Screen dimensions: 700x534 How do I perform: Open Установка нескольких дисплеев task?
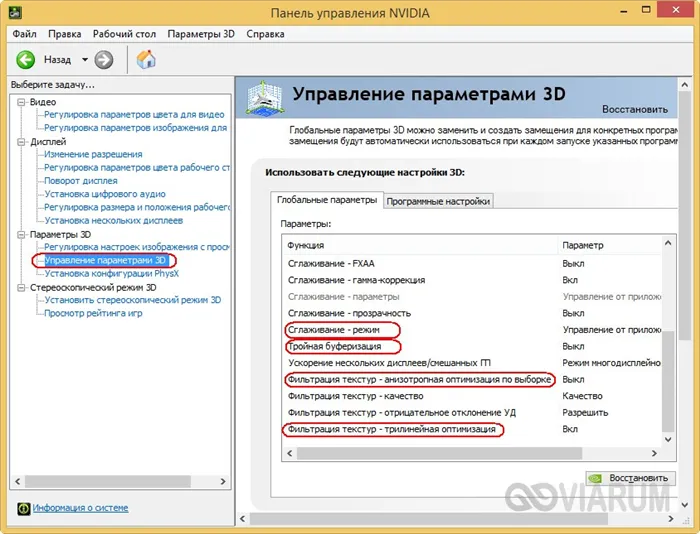[x=113, y=221]
